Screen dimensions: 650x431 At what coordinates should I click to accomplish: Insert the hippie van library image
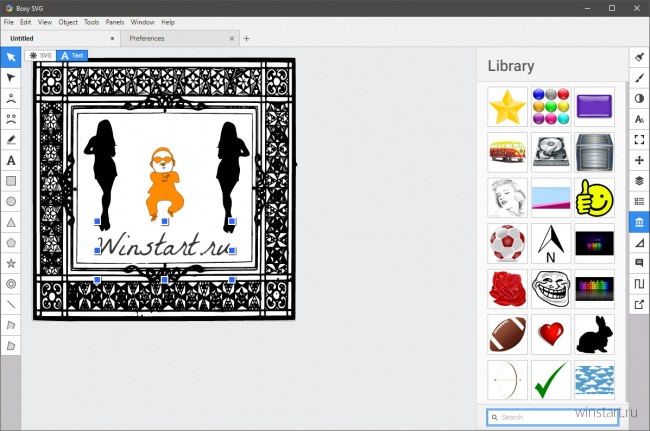coord(507,153)
